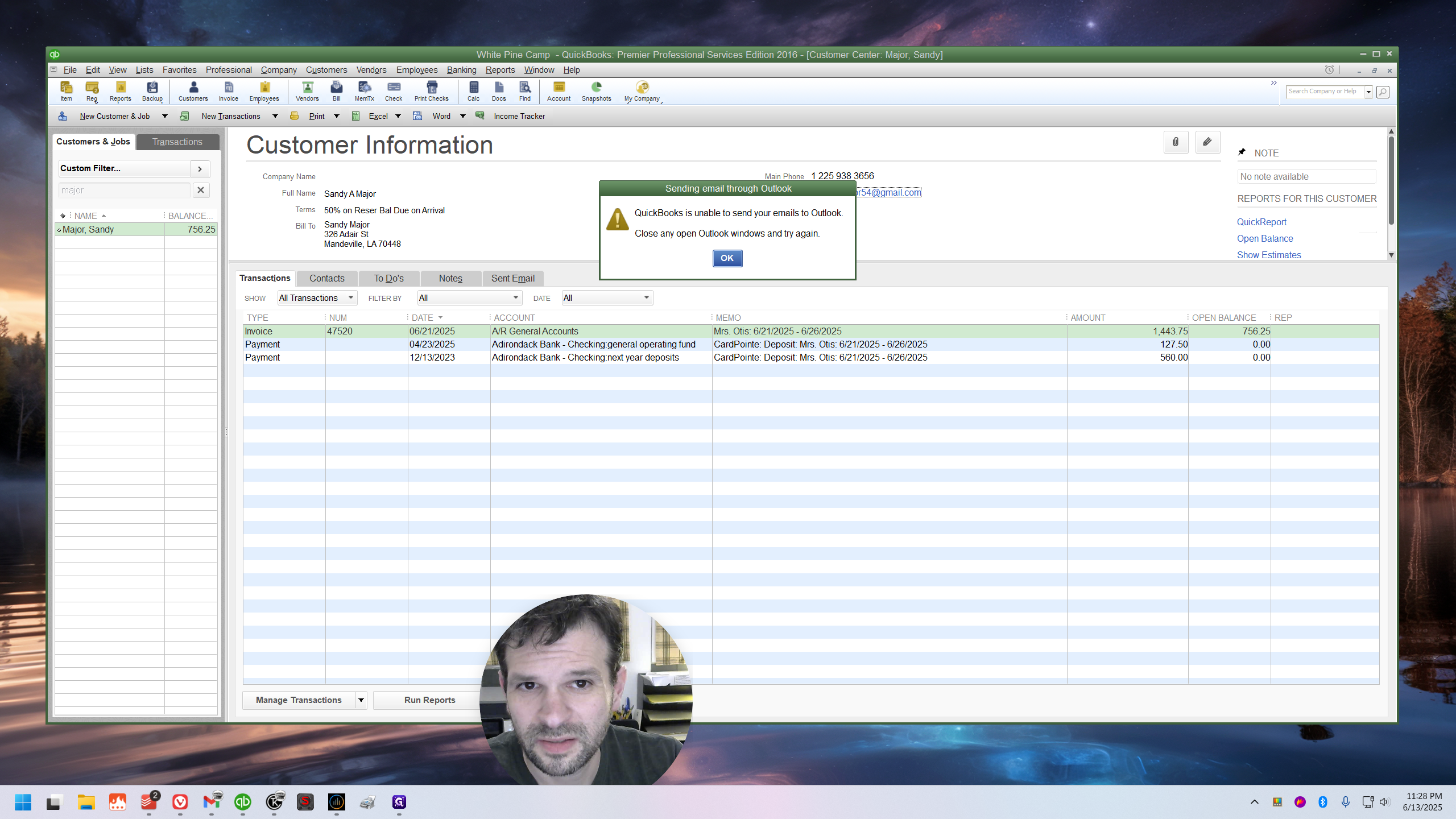This screenshot has width=1456, height=819.
Task: Open File Explorer from taskbar
Action: 86,802
